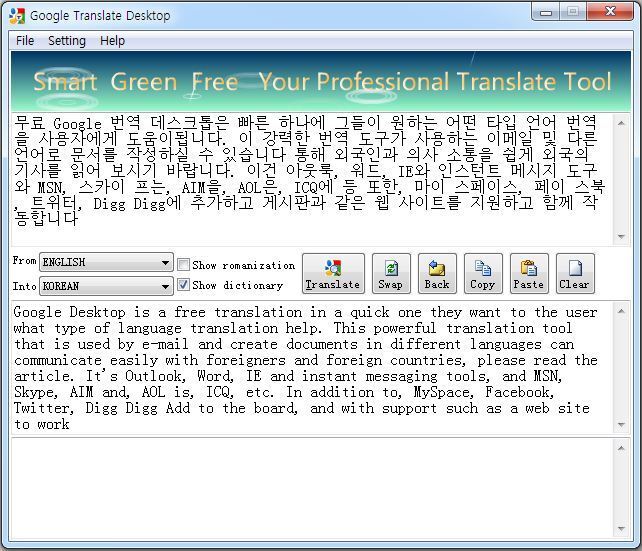Swap source and target languages
The image size is (642, 551).
[391, 273]
